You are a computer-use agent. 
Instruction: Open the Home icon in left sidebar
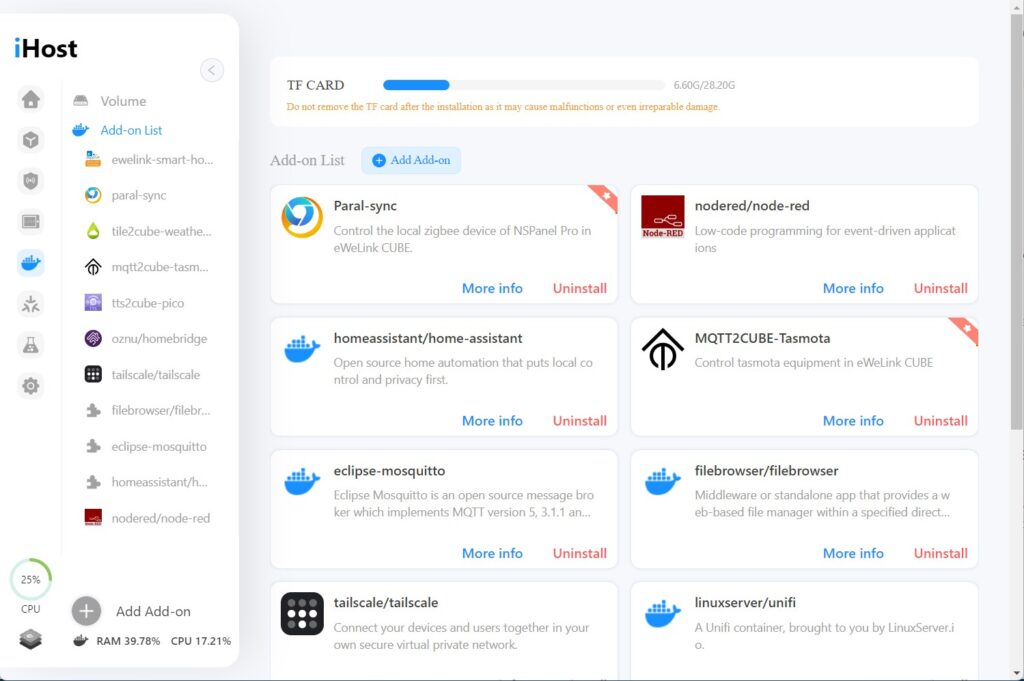31,99
